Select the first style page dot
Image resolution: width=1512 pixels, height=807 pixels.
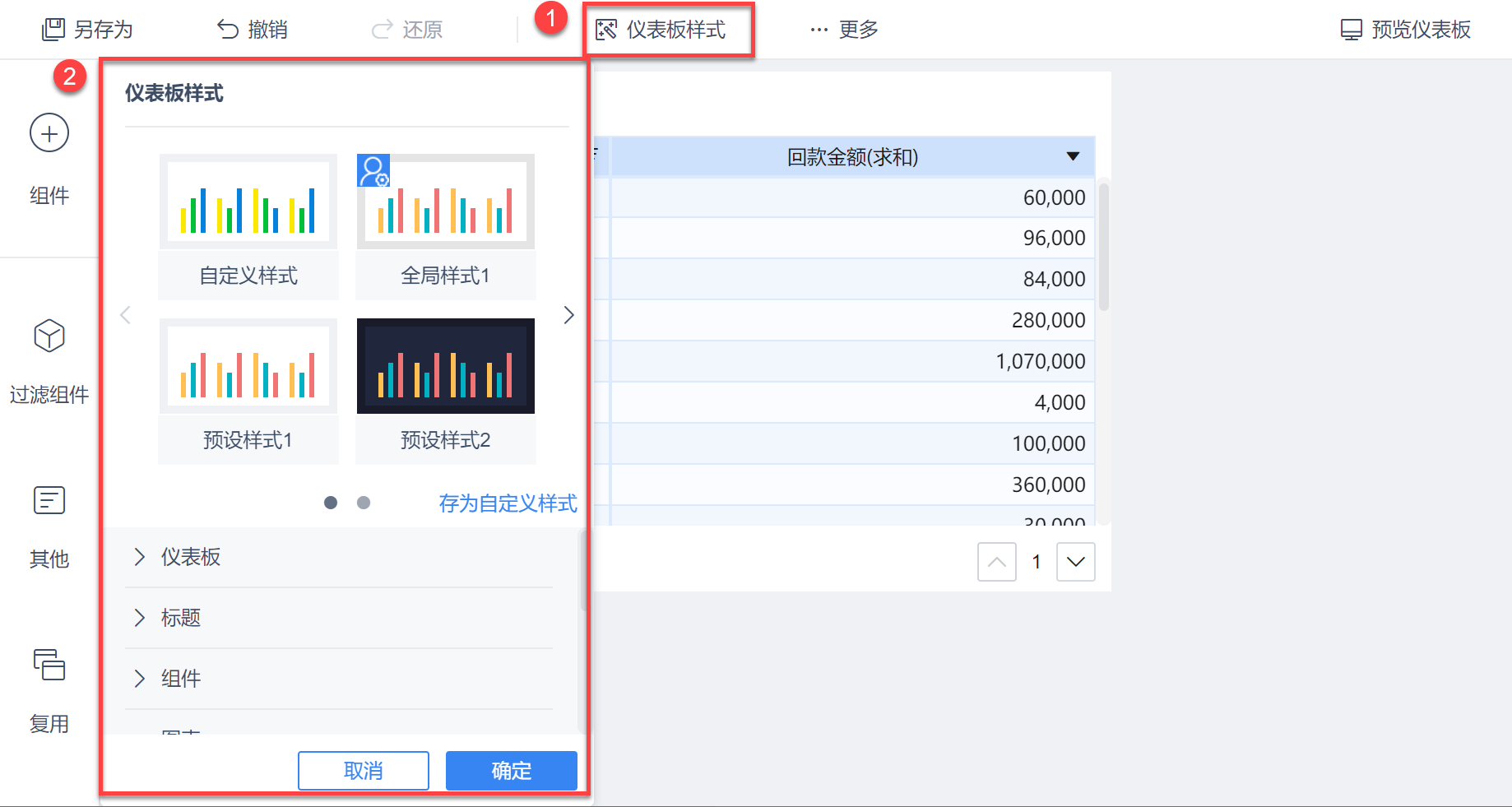pyautogui.click(x=331, y=503)
